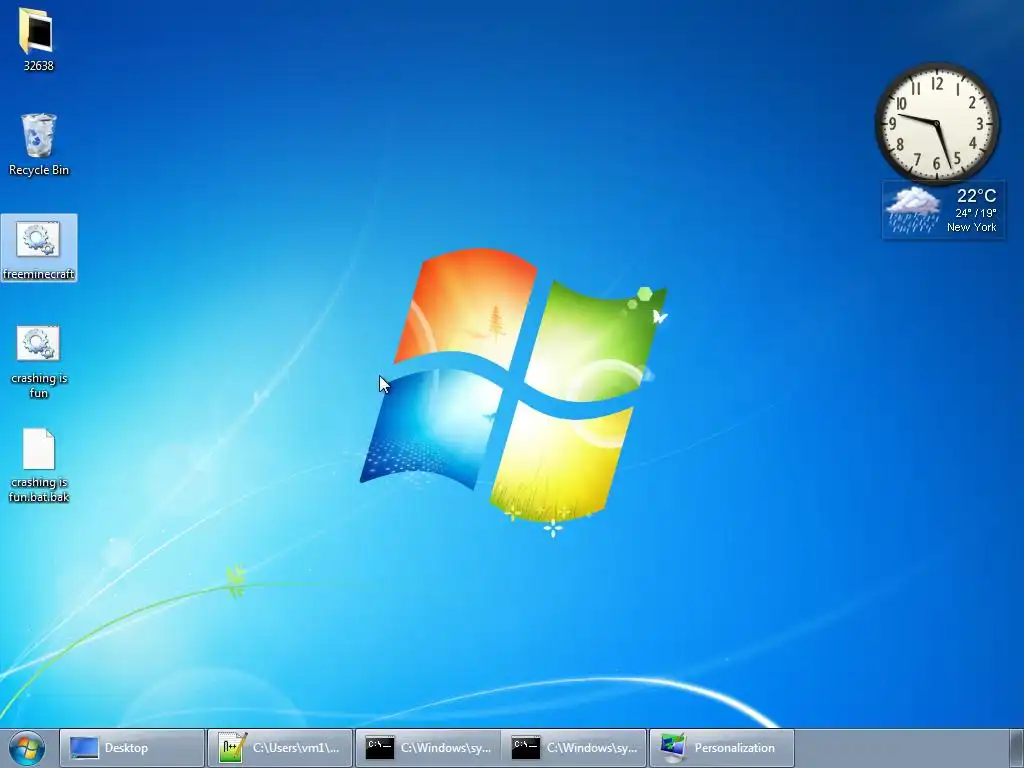Viewport: 1024px width, 768px height.
Task: Click the analog clock gadget
Action: coord(936,122)
